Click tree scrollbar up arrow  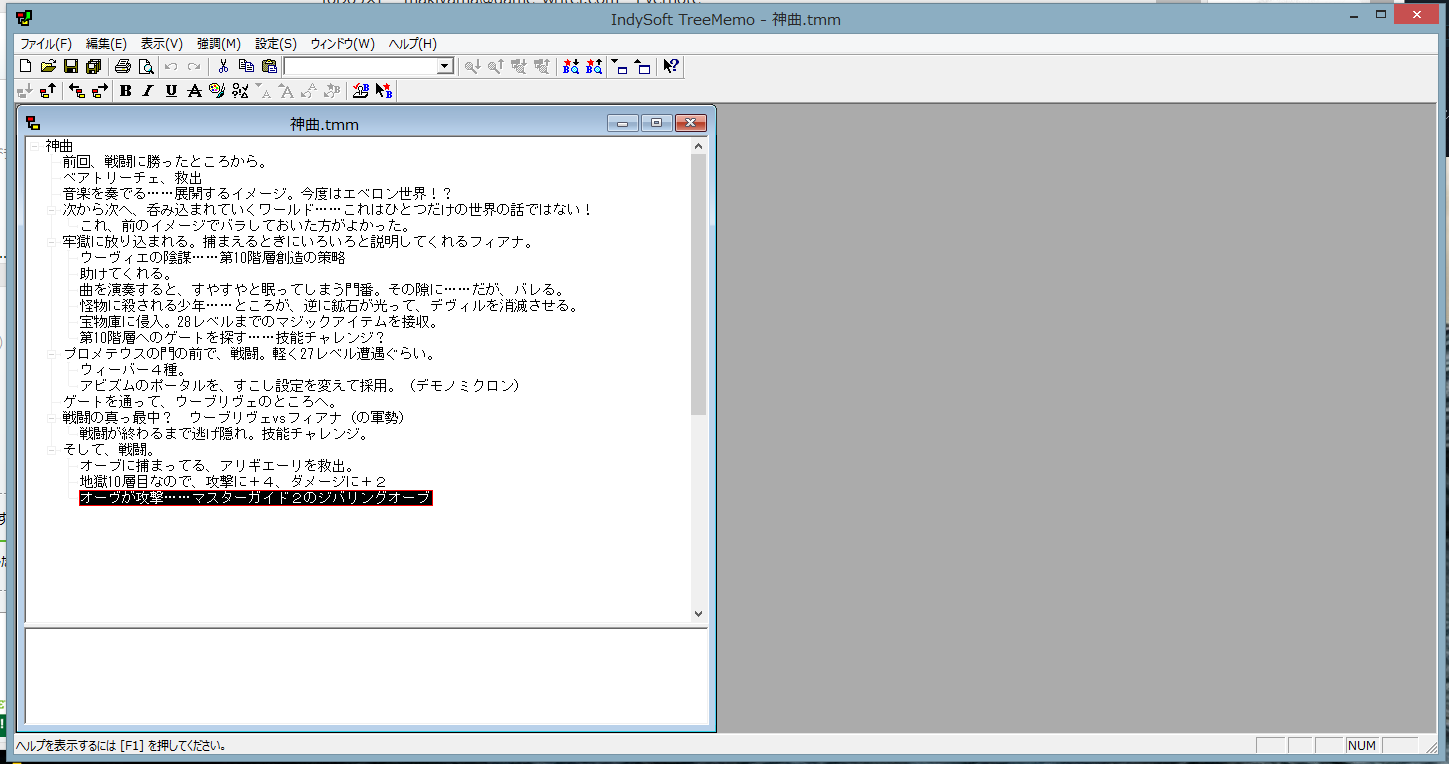point(698,146)
